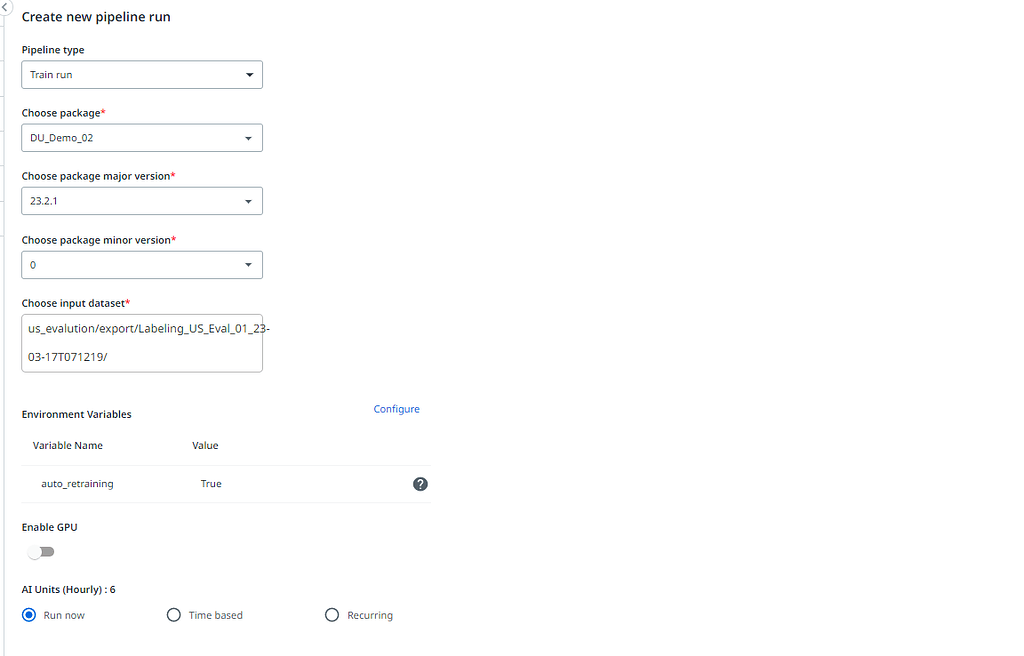This screenshot has width=1024, height=656.
Task: Open the Pipeline type dropdown showing Train run
Action: coord(142,75)
